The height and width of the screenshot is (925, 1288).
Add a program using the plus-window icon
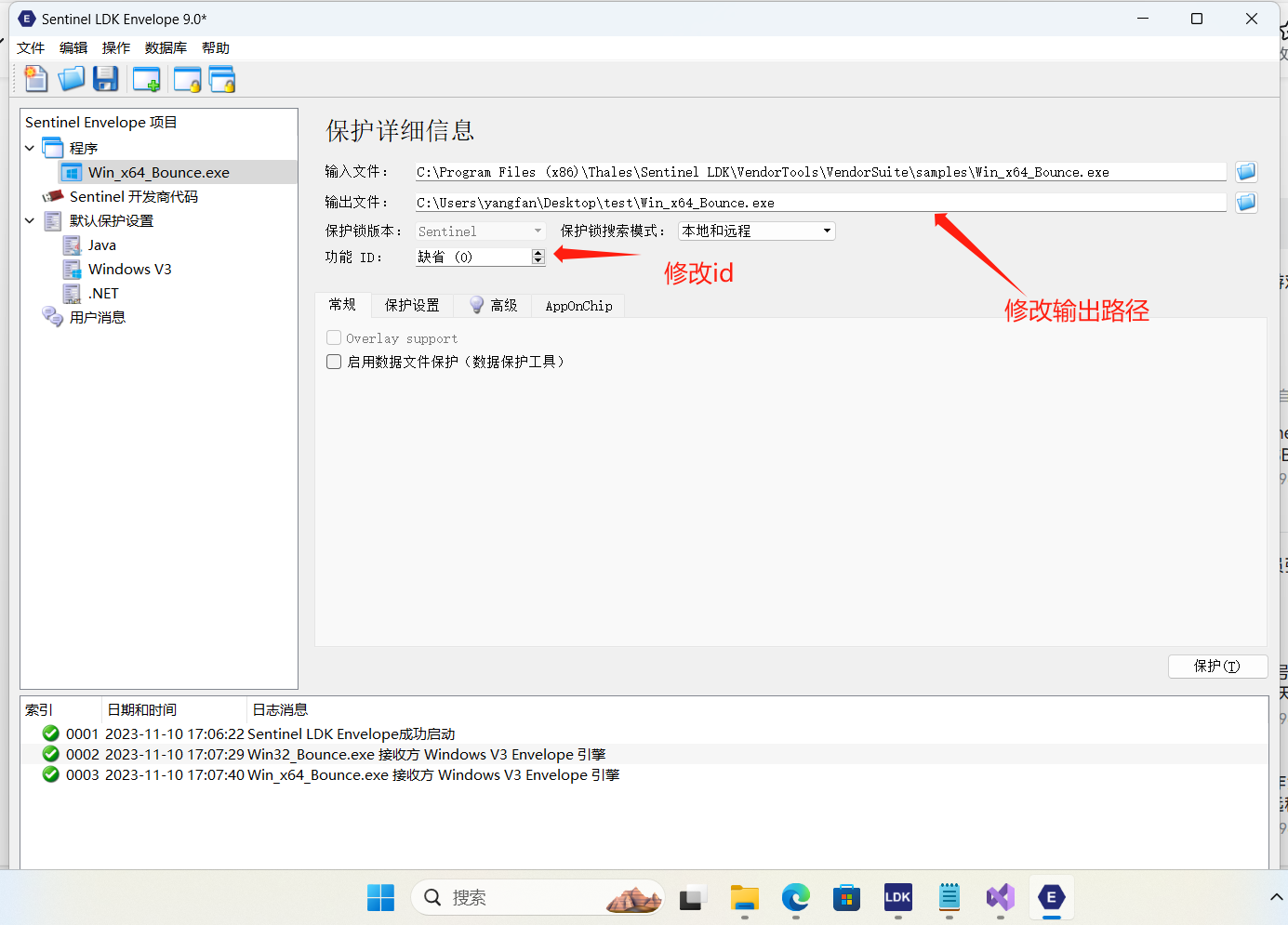(147, 80)
